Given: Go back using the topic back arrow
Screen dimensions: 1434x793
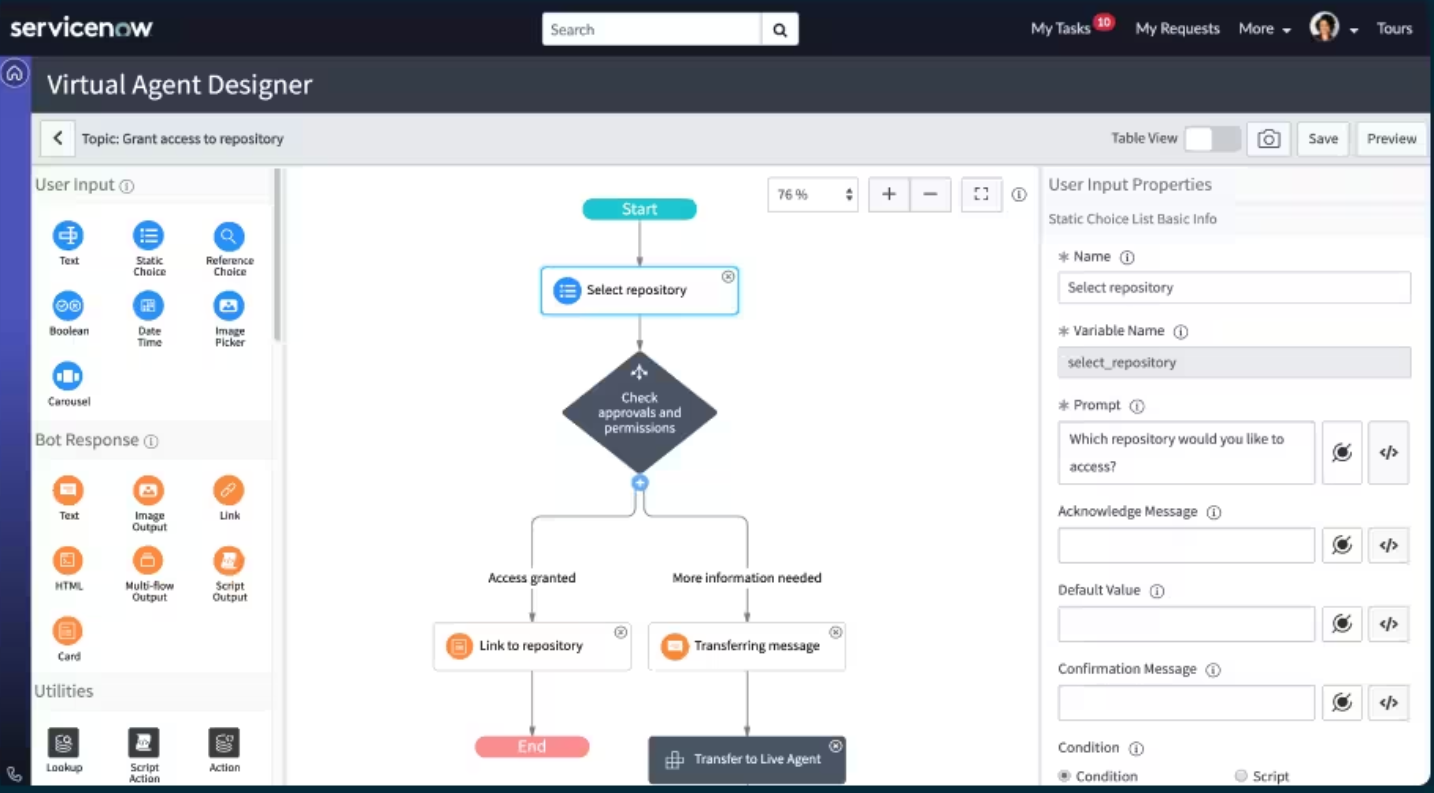Looking at the screenshot, I should [58, 139].
